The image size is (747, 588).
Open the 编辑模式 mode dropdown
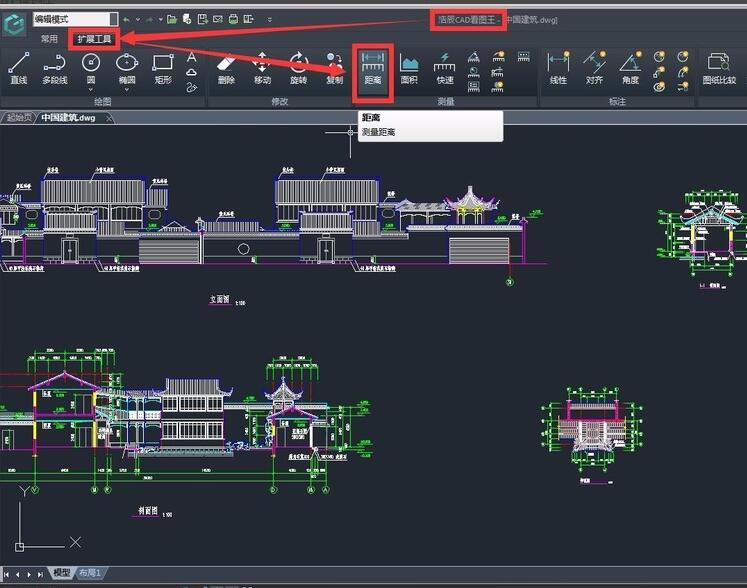[111, 18]
